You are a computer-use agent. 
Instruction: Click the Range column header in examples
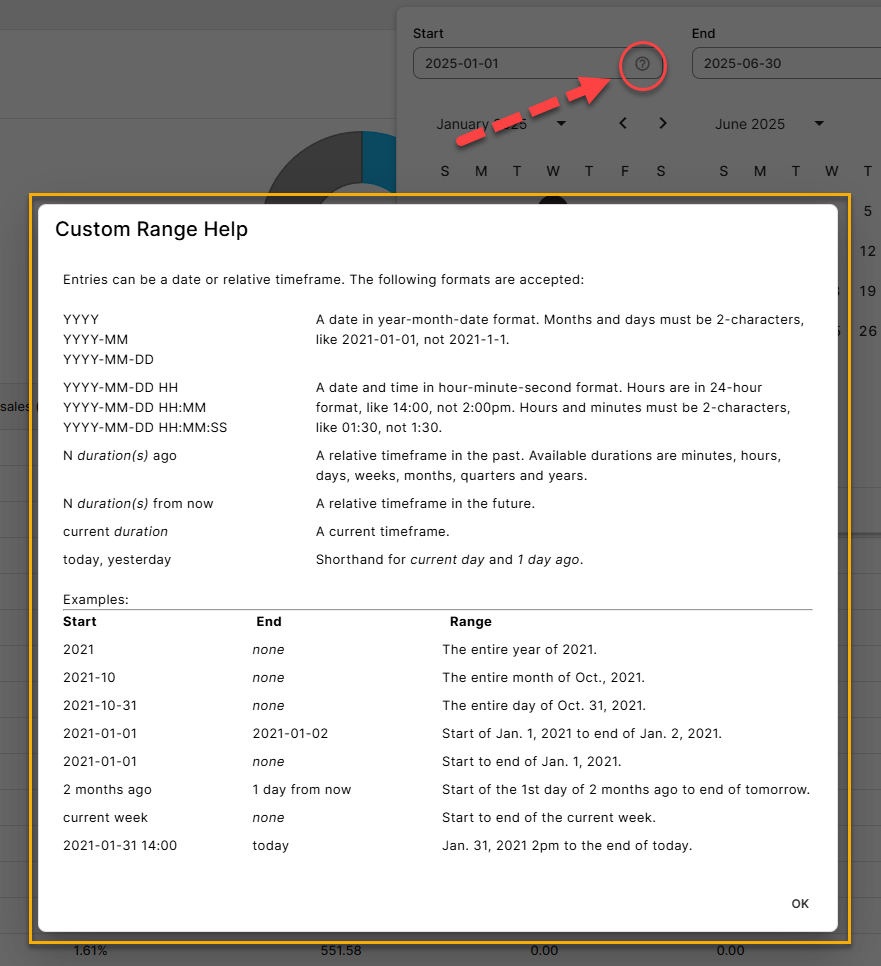[470, 621]
